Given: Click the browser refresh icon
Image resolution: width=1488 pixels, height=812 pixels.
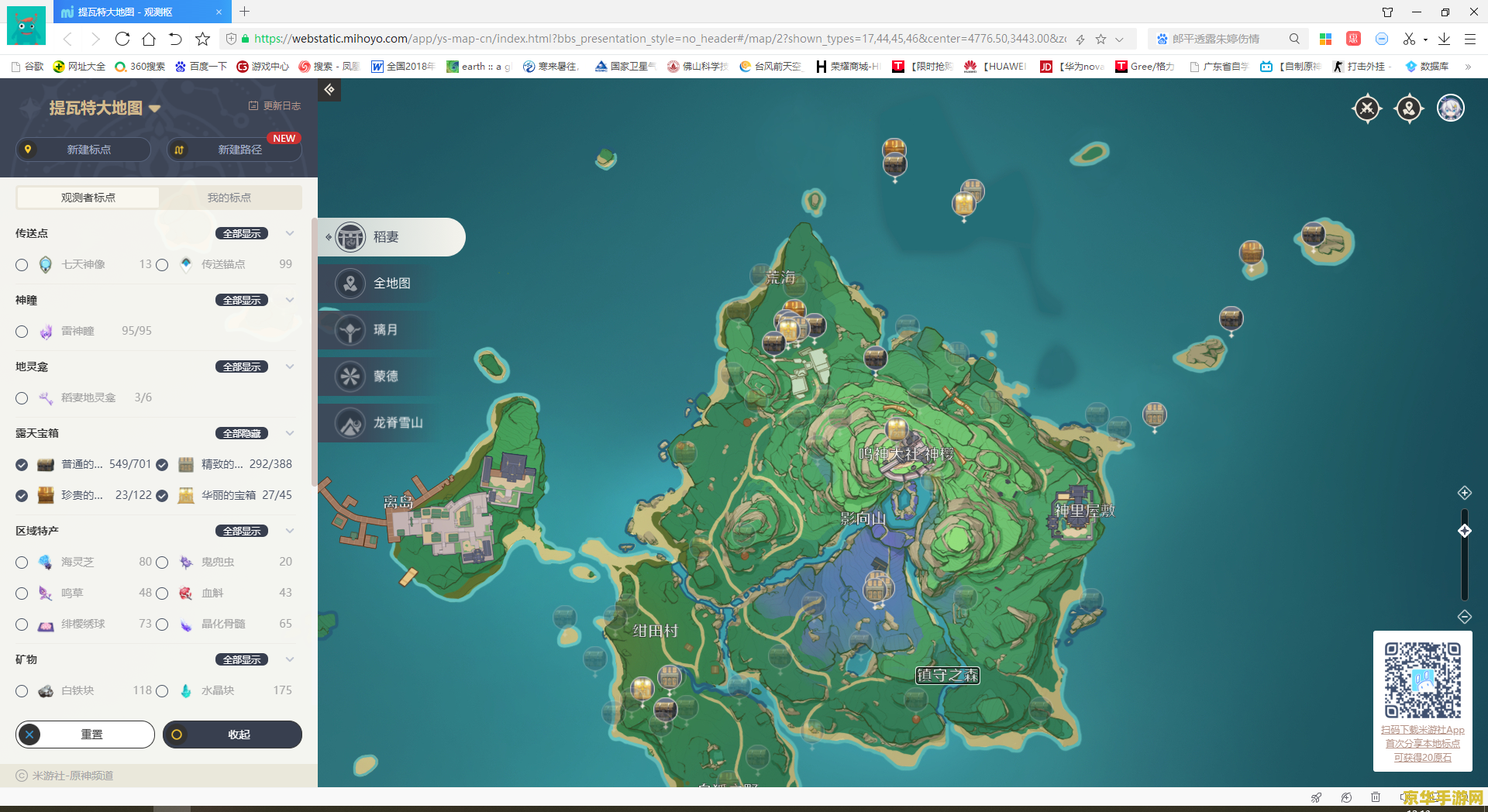Looking at the screenshot, I should 122,39.
